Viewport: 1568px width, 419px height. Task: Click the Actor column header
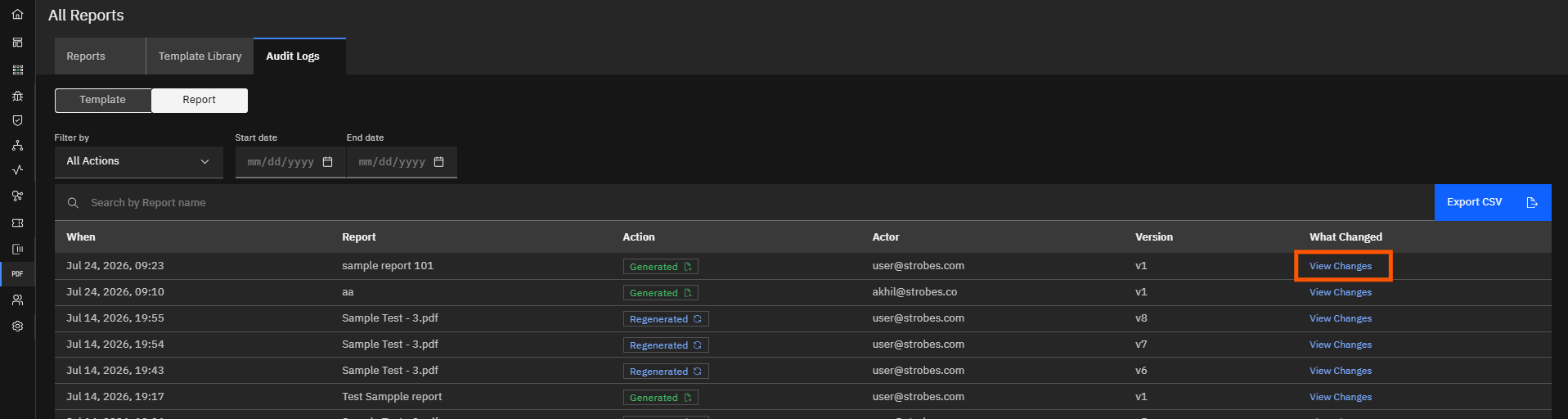(x=886, y=237)
